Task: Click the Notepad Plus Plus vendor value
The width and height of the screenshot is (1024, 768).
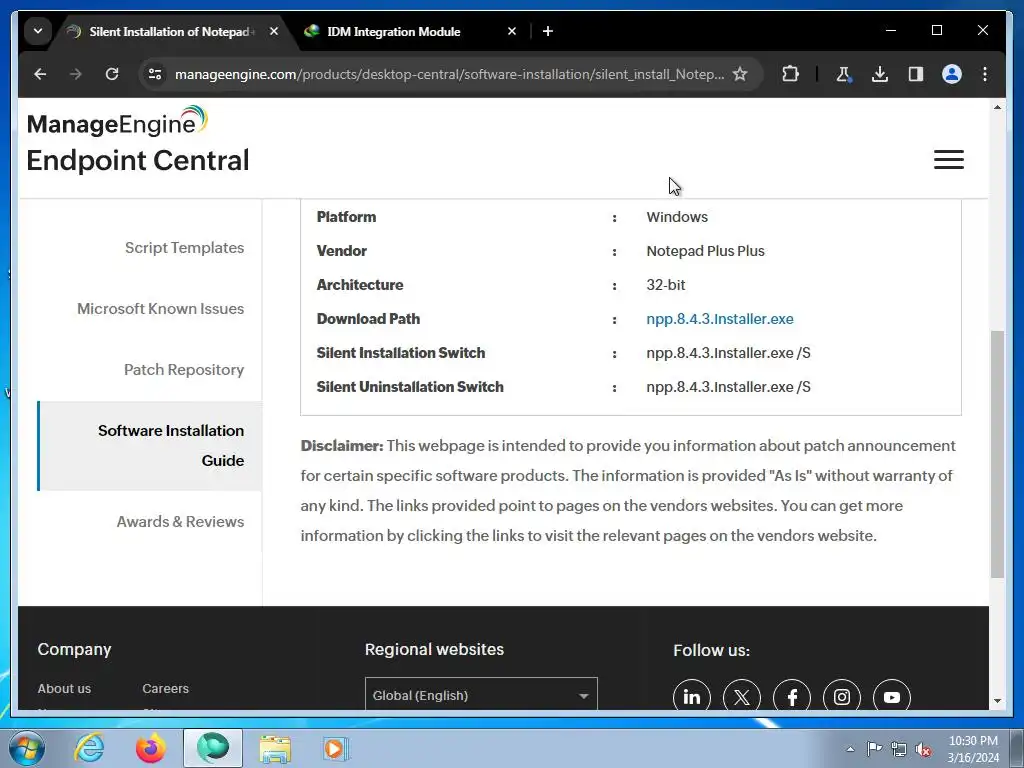Action: click(705, 251)
